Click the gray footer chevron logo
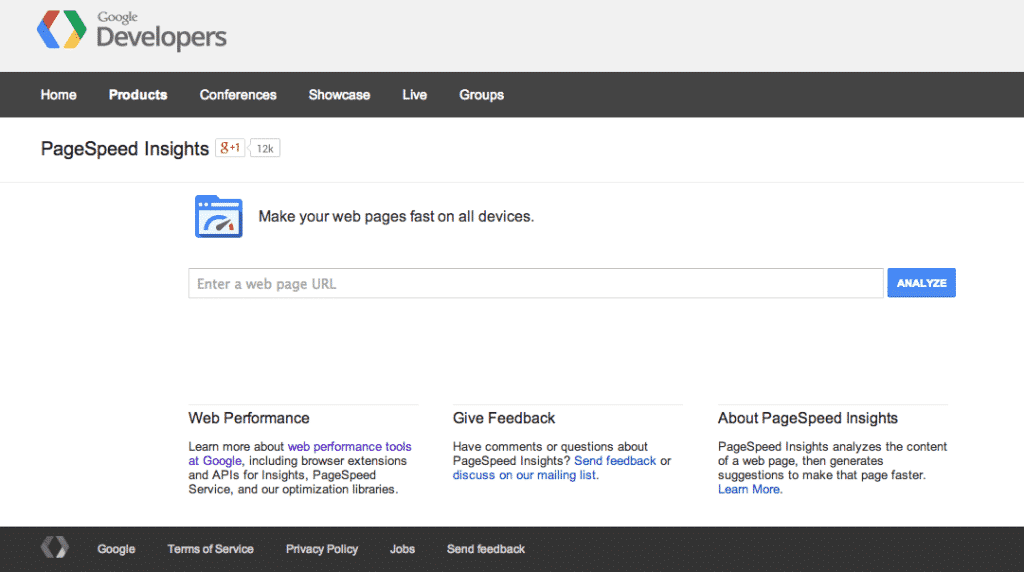 pos(55,547)
